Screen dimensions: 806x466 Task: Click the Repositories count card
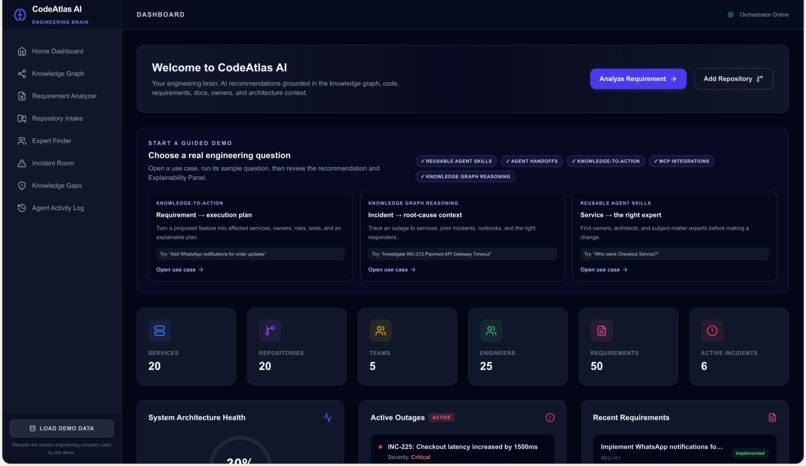click(297, 346)
